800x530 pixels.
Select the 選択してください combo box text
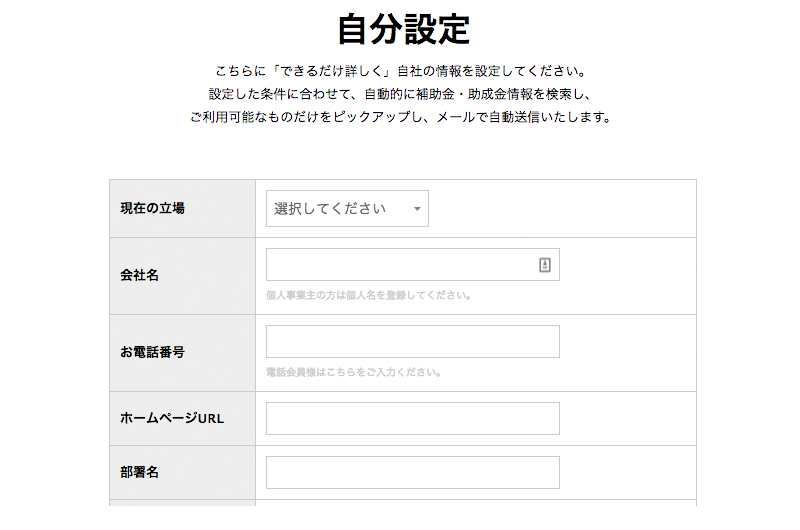tap(330, 209)
